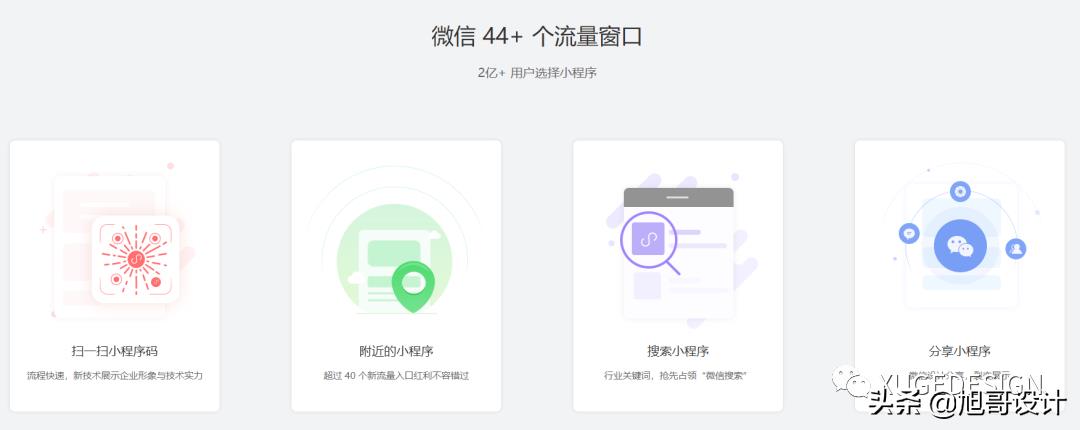The height and width of the screenshot is (430, 1080).
Task: Click the 流程快速 description text
Action: pyautogui.click(x=115, y=376)
